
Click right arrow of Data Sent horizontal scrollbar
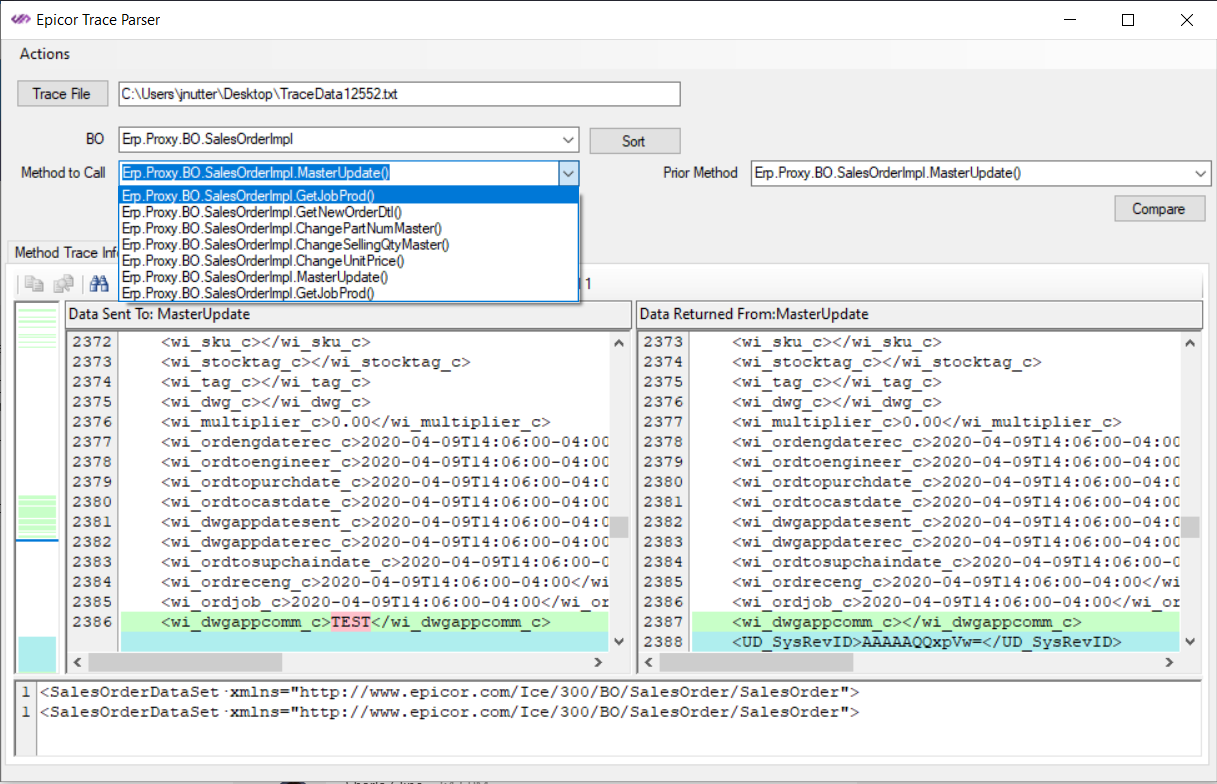coord(599,662)
